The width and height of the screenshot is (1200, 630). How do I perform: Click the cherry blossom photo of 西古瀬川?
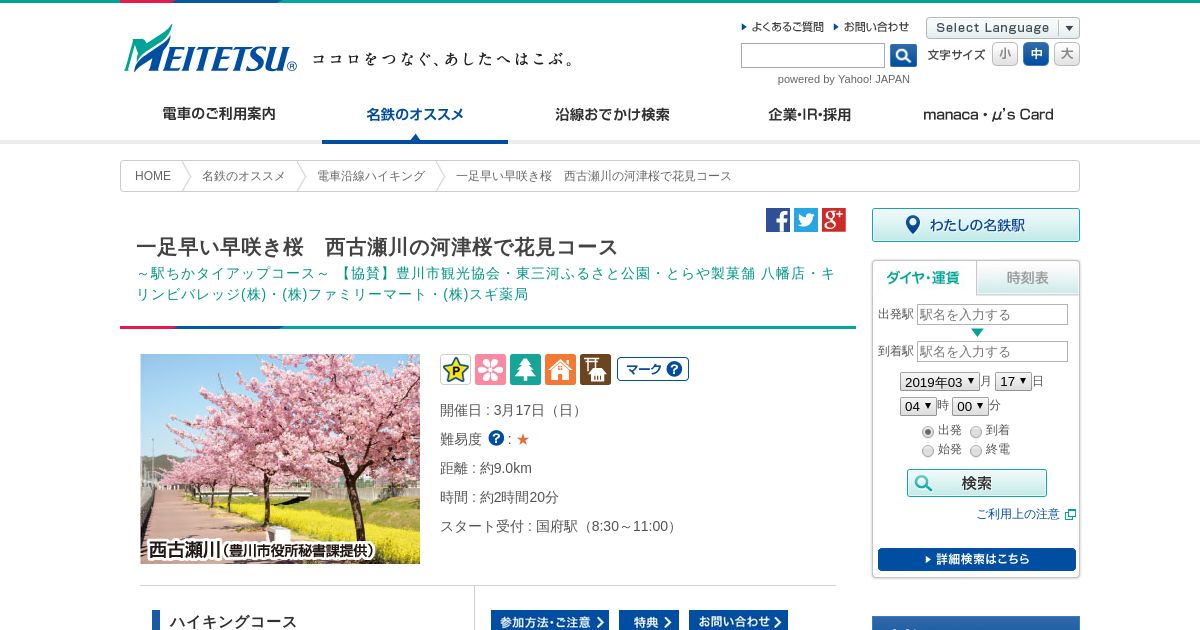(x=280, y=459)
